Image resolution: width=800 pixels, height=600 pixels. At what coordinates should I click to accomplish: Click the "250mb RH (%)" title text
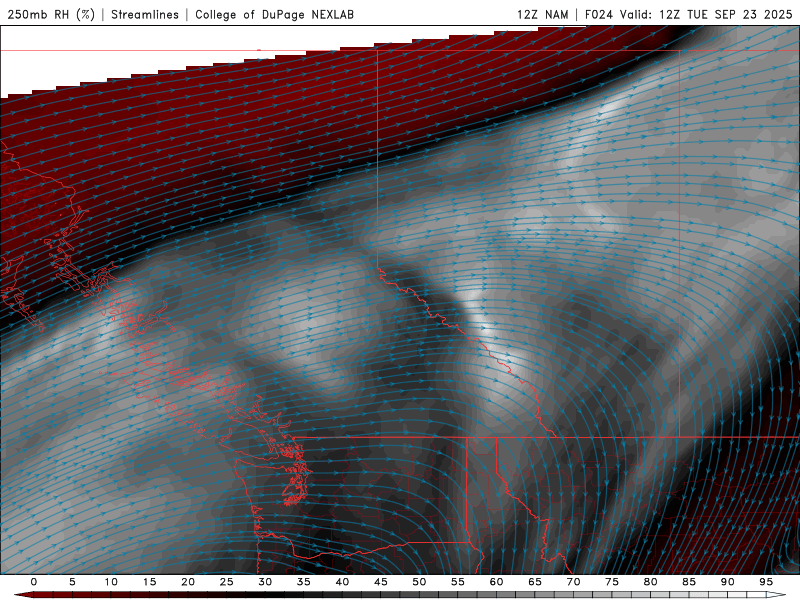(51, 14)
